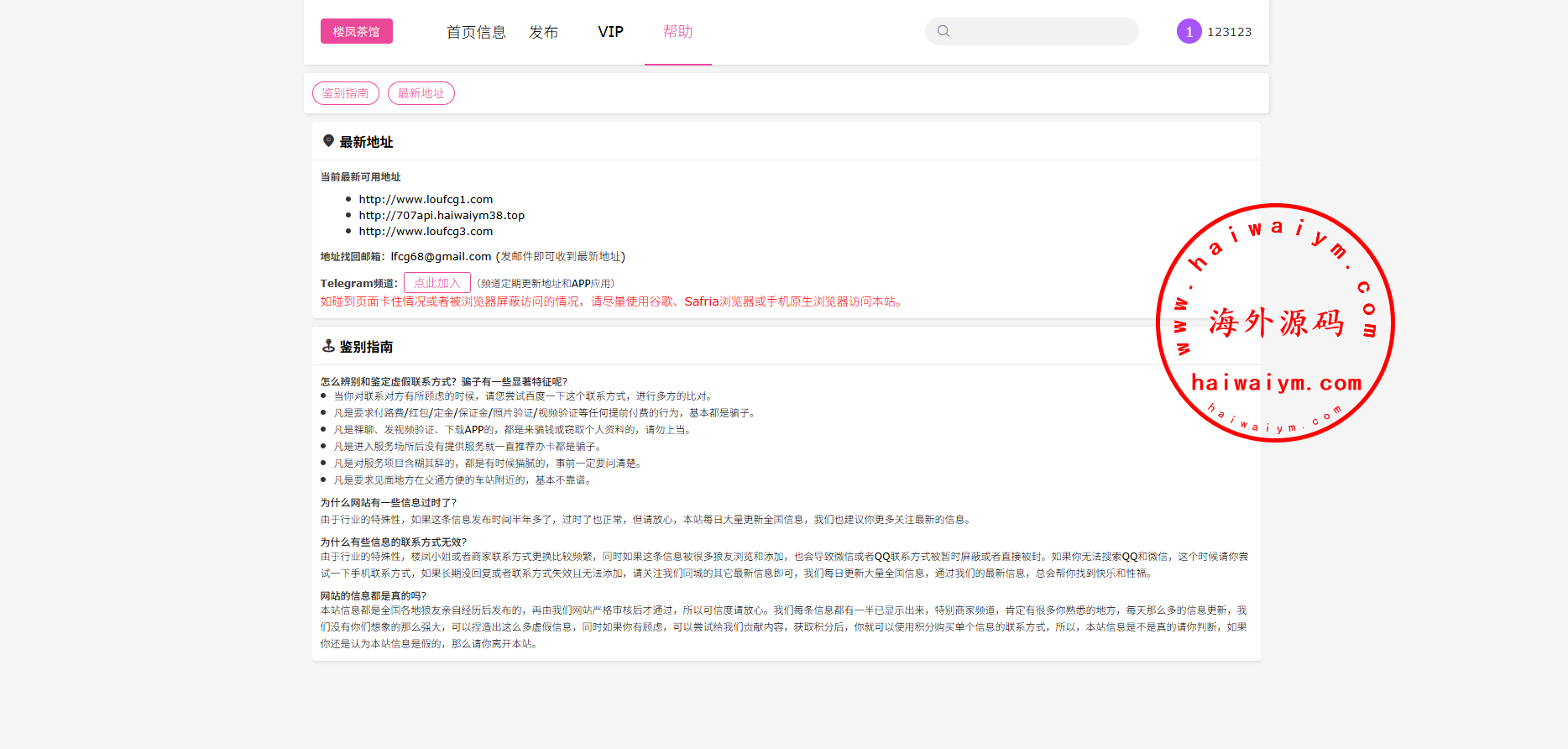1568x749 pixels.
Task: Select the 最新地址 pill tag
Action: pos(421,93)
